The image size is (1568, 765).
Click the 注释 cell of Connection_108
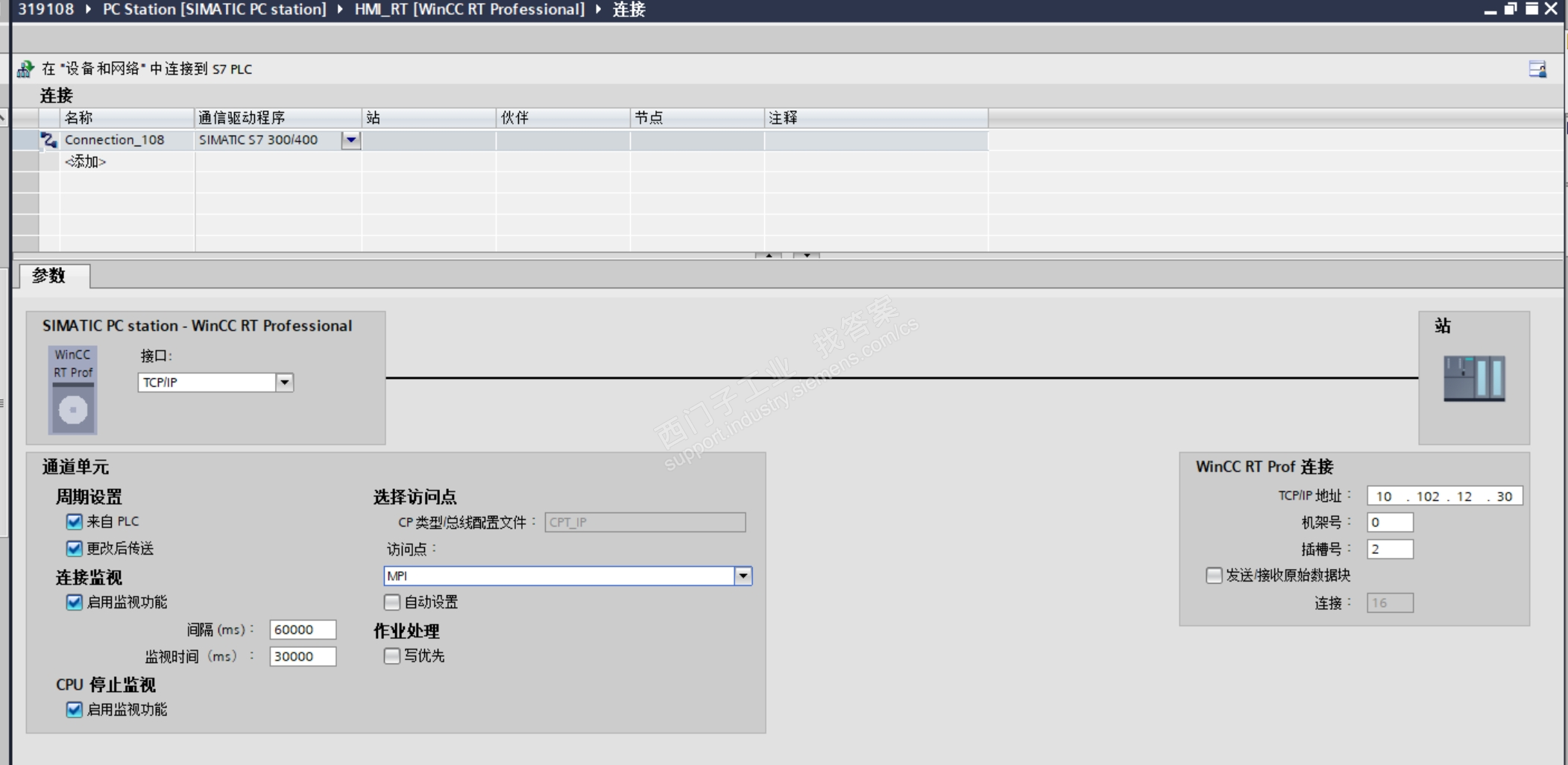(877, 140)
